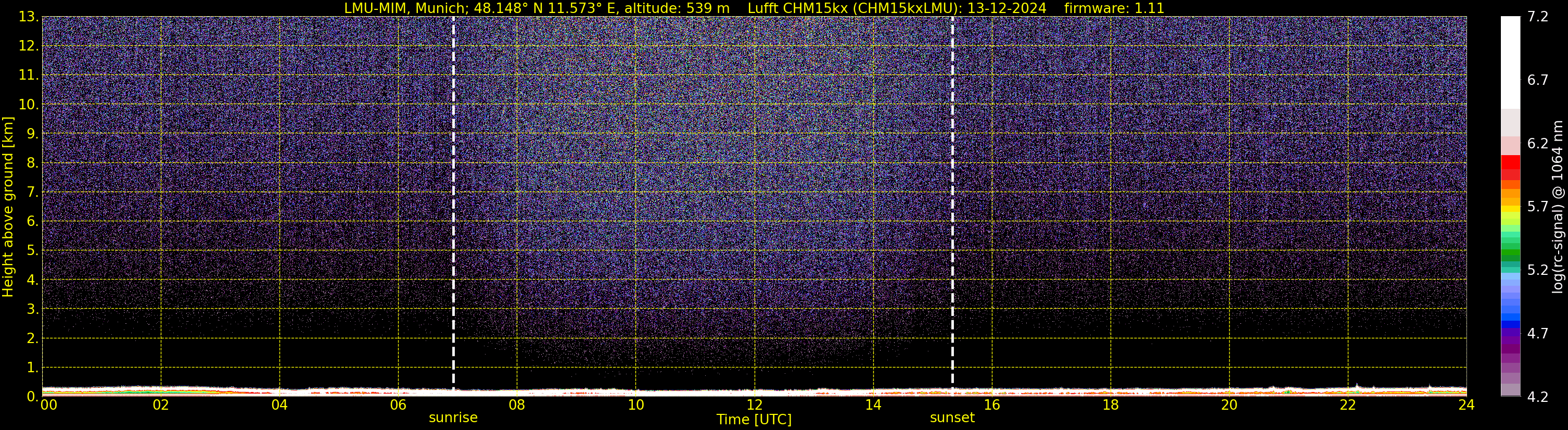Click the colorbar value "5.2"
This screenshot has width=1568, height=430.
pyautogui.click(x=1538, y=270)
